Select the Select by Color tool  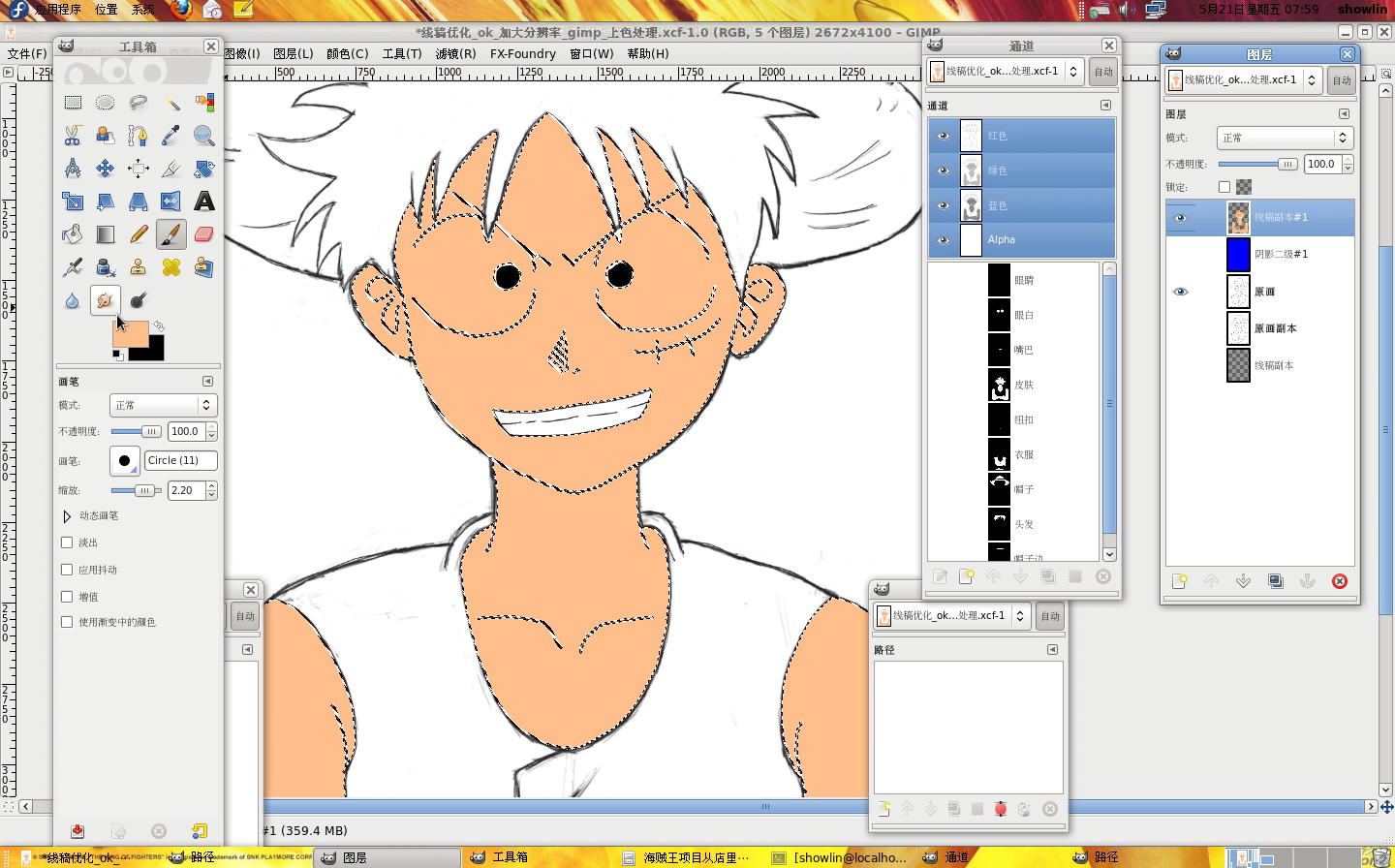pos(204,103)
